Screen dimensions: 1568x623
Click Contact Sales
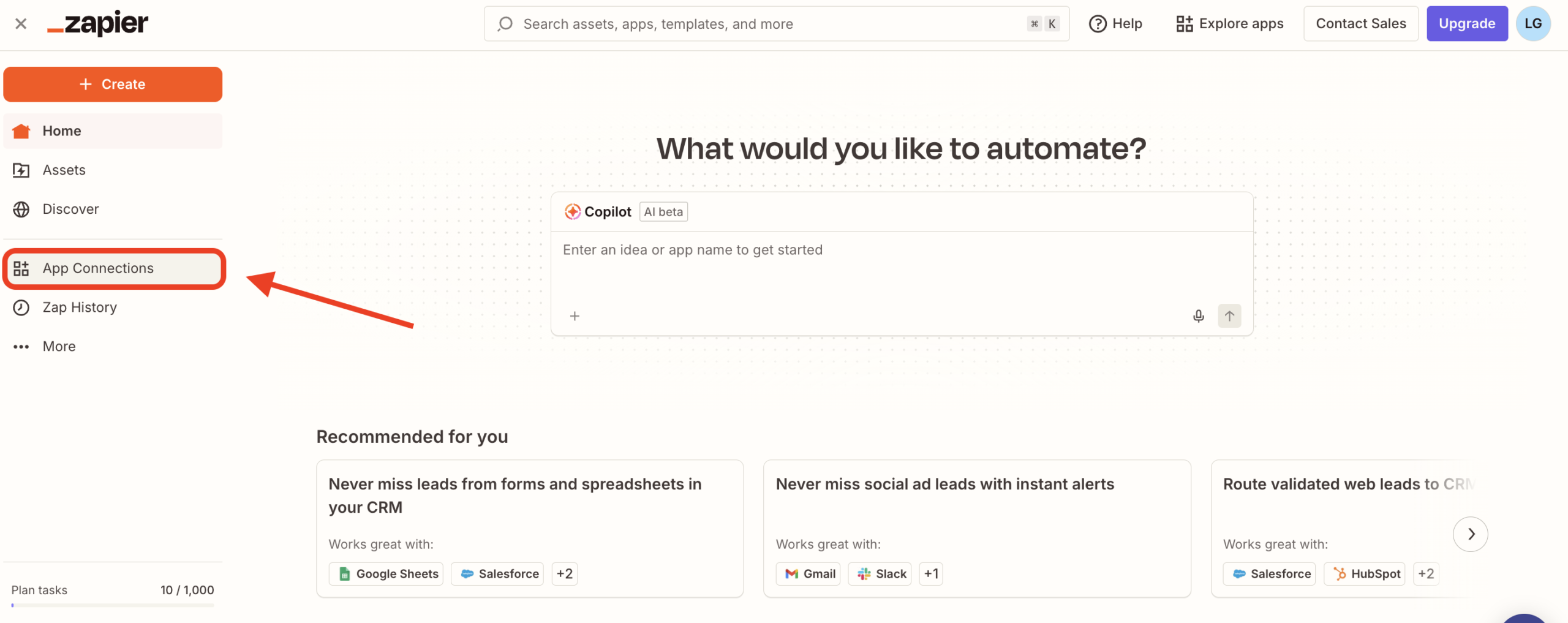(x=1360, y=24)
